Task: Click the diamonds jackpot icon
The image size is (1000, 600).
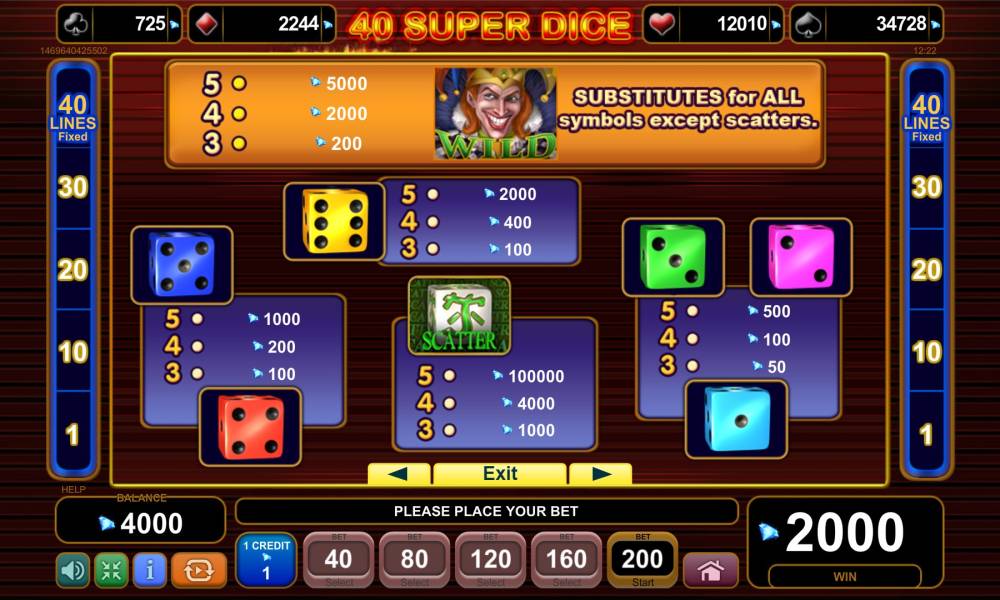Action: click(207, 24)
